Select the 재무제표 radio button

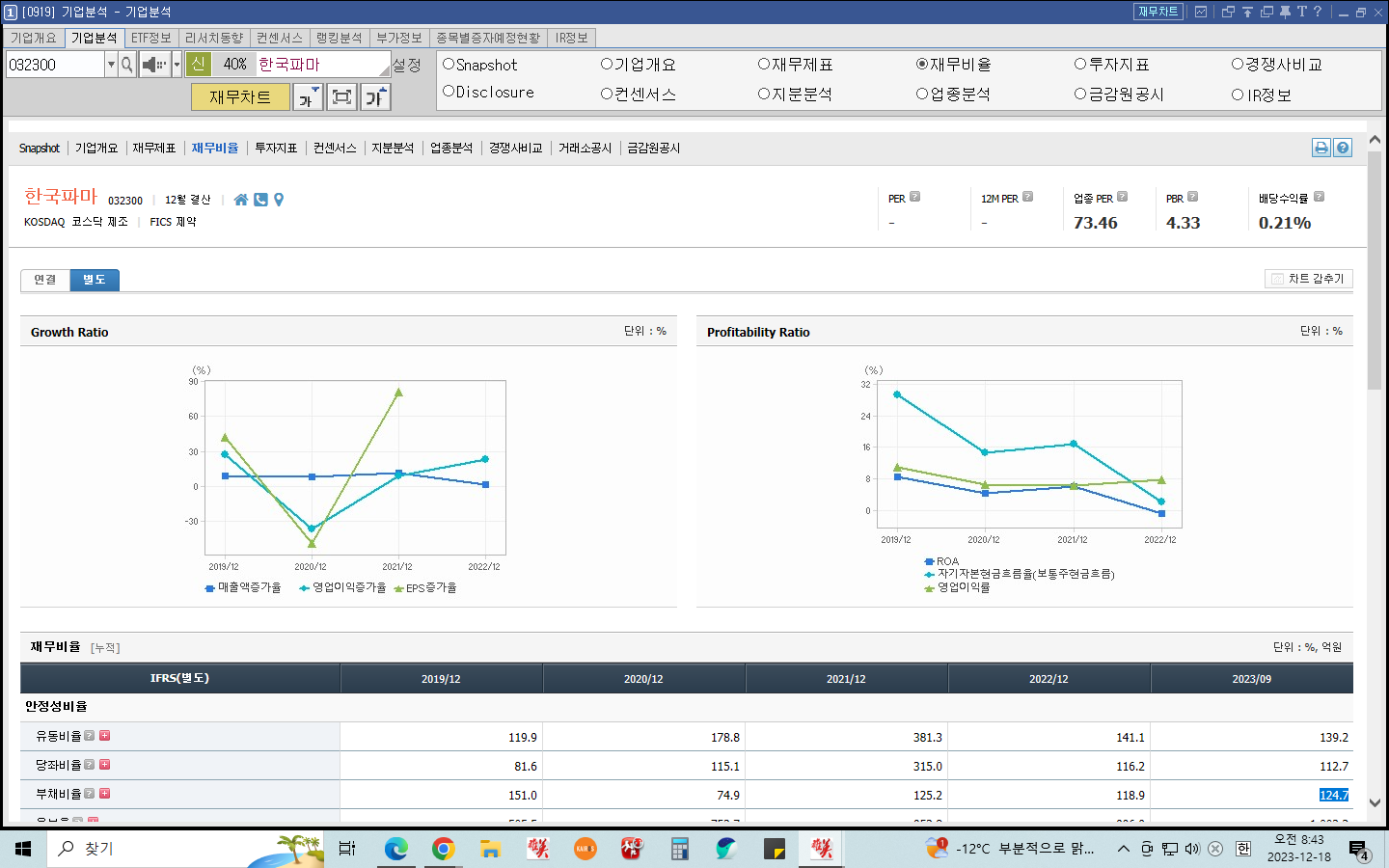pyautogui.click(x=764, y=64)
